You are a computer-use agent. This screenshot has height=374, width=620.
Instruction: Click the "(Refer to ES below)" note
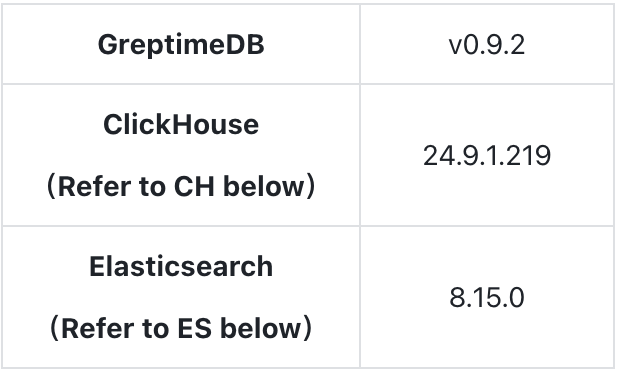click(181, 328)
